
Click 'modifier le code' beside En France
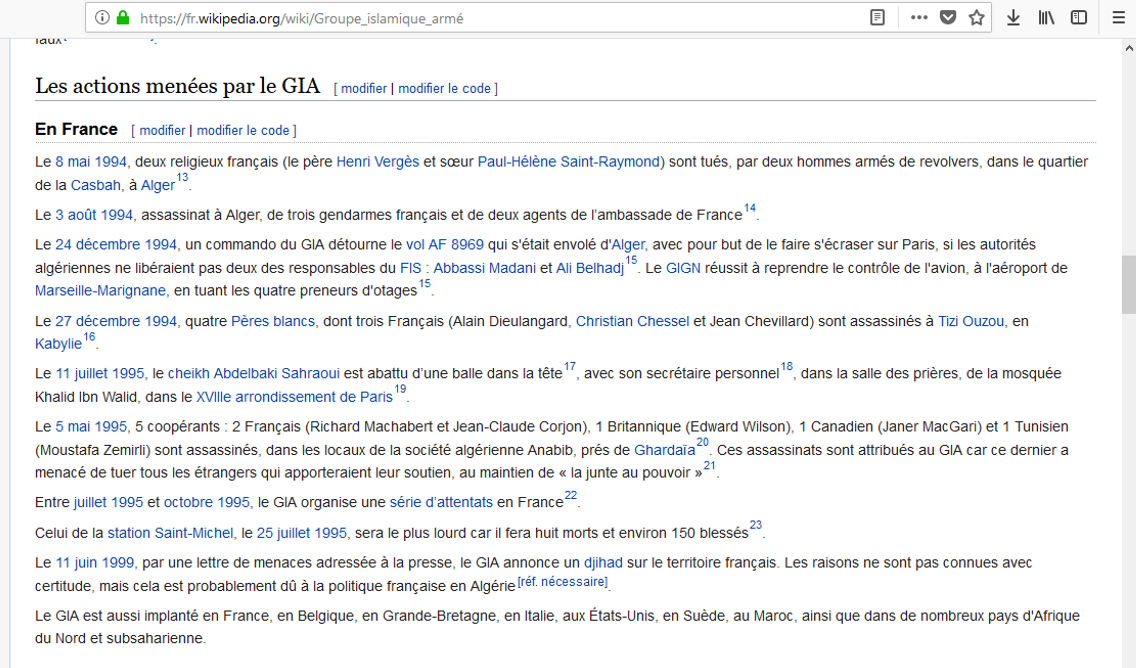pos(243,130)
